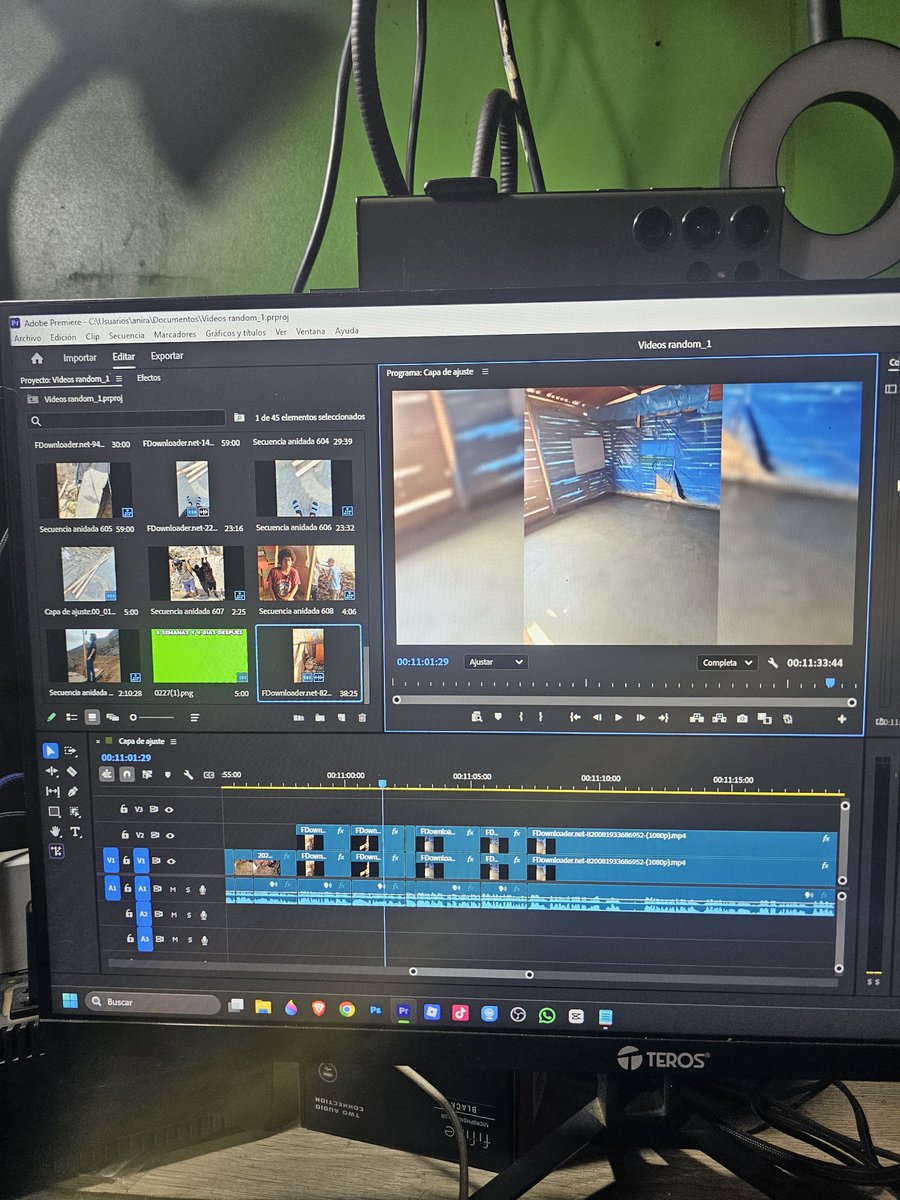Open the timeline wrench display settings
This screenshot has width=900, height=1200.
187,774
